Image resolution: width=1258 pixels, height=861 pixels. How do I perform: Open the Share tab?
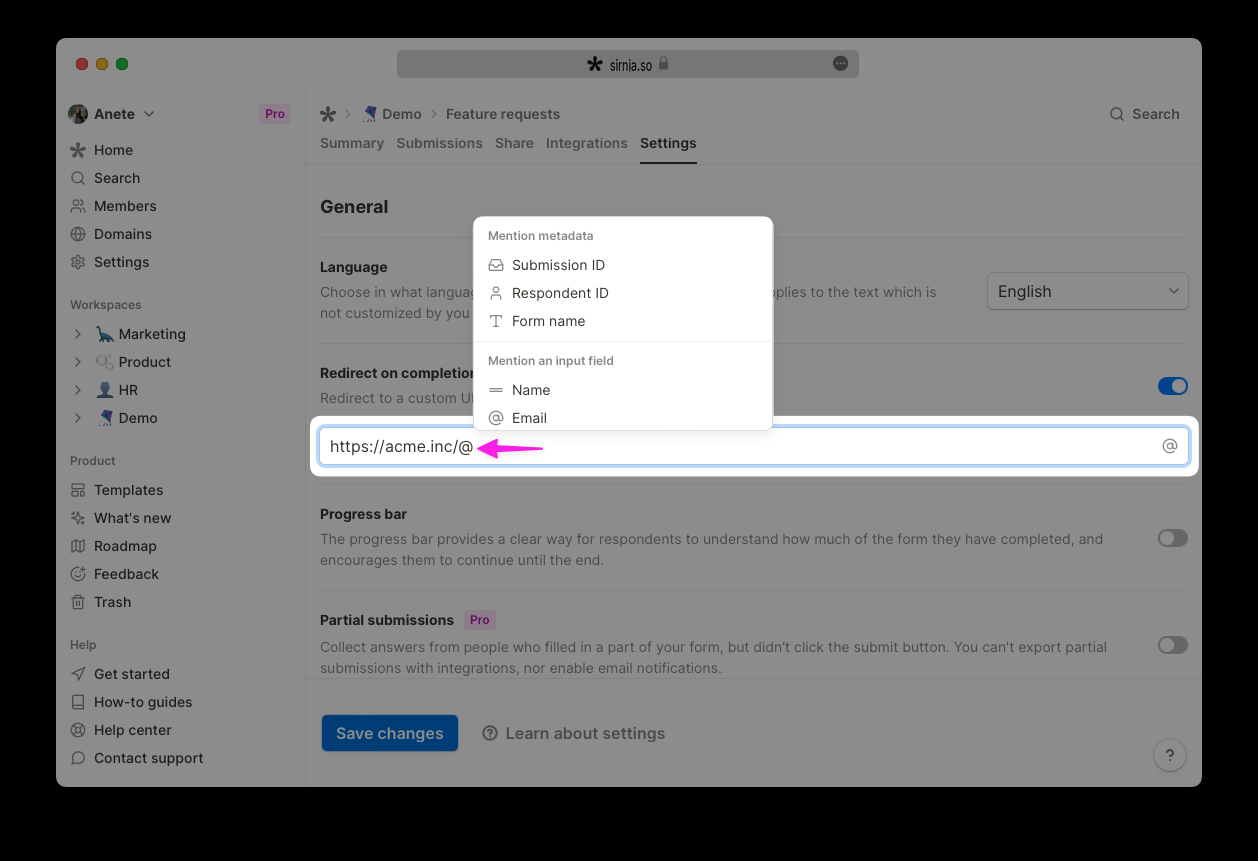coord(514,143)
